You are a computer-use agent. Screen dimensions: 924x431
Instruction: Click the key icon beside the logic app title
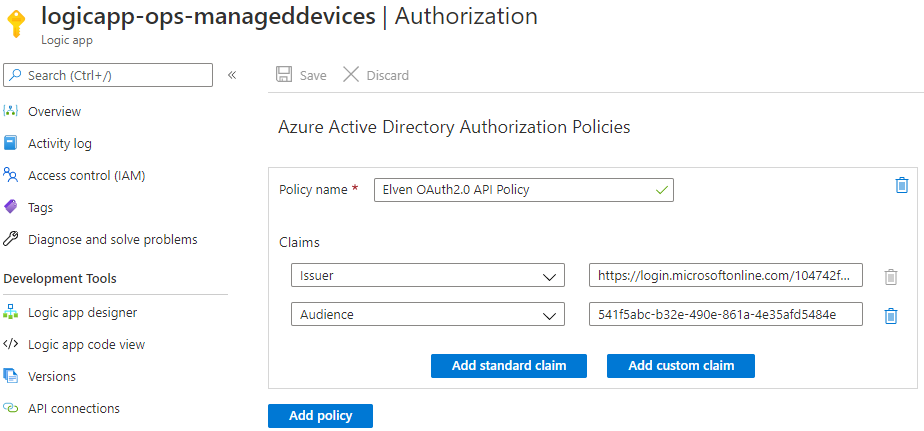tap(16, 24)
